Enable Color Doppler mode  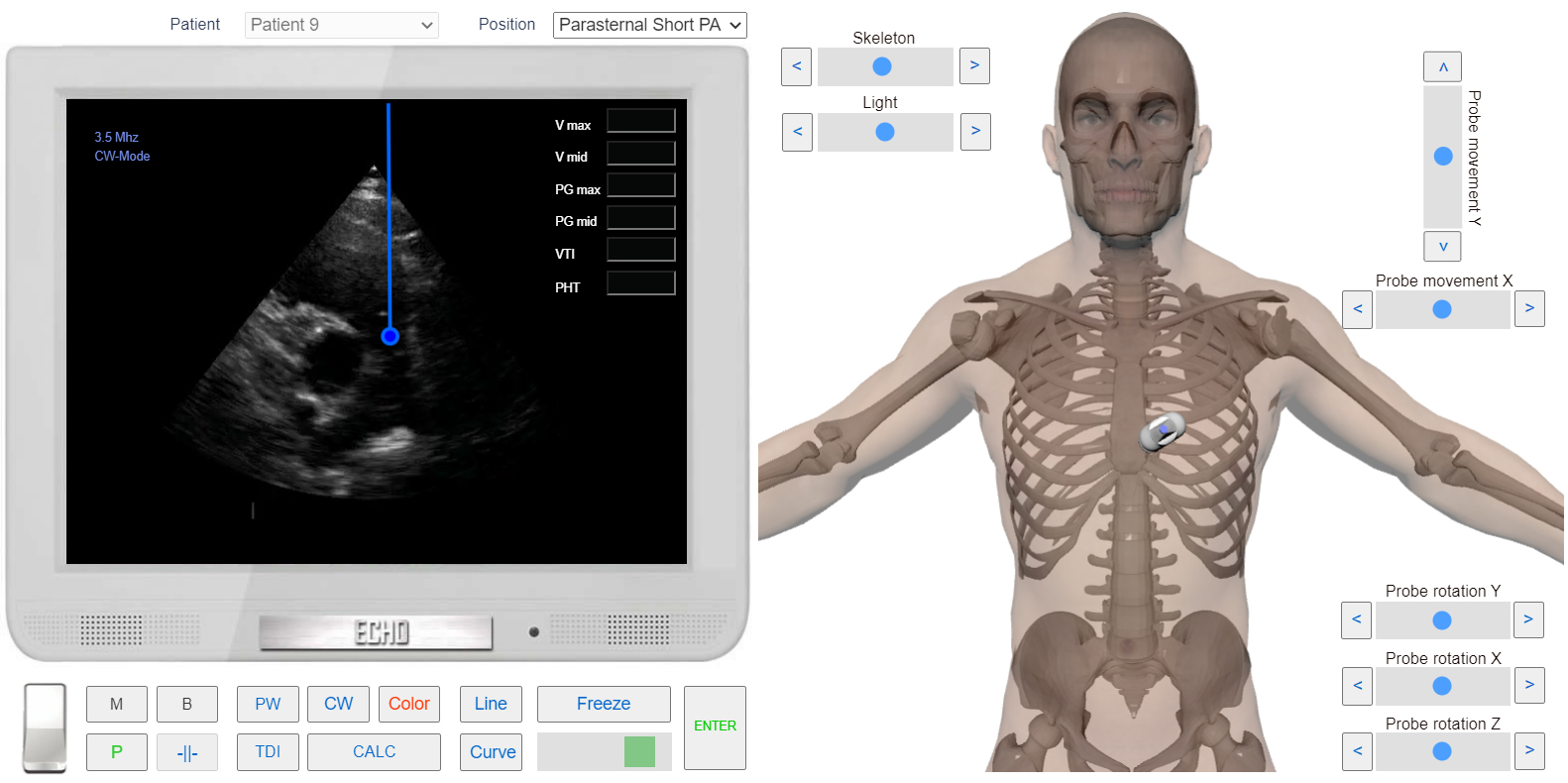pyautogui.click(x=409, y=704)
